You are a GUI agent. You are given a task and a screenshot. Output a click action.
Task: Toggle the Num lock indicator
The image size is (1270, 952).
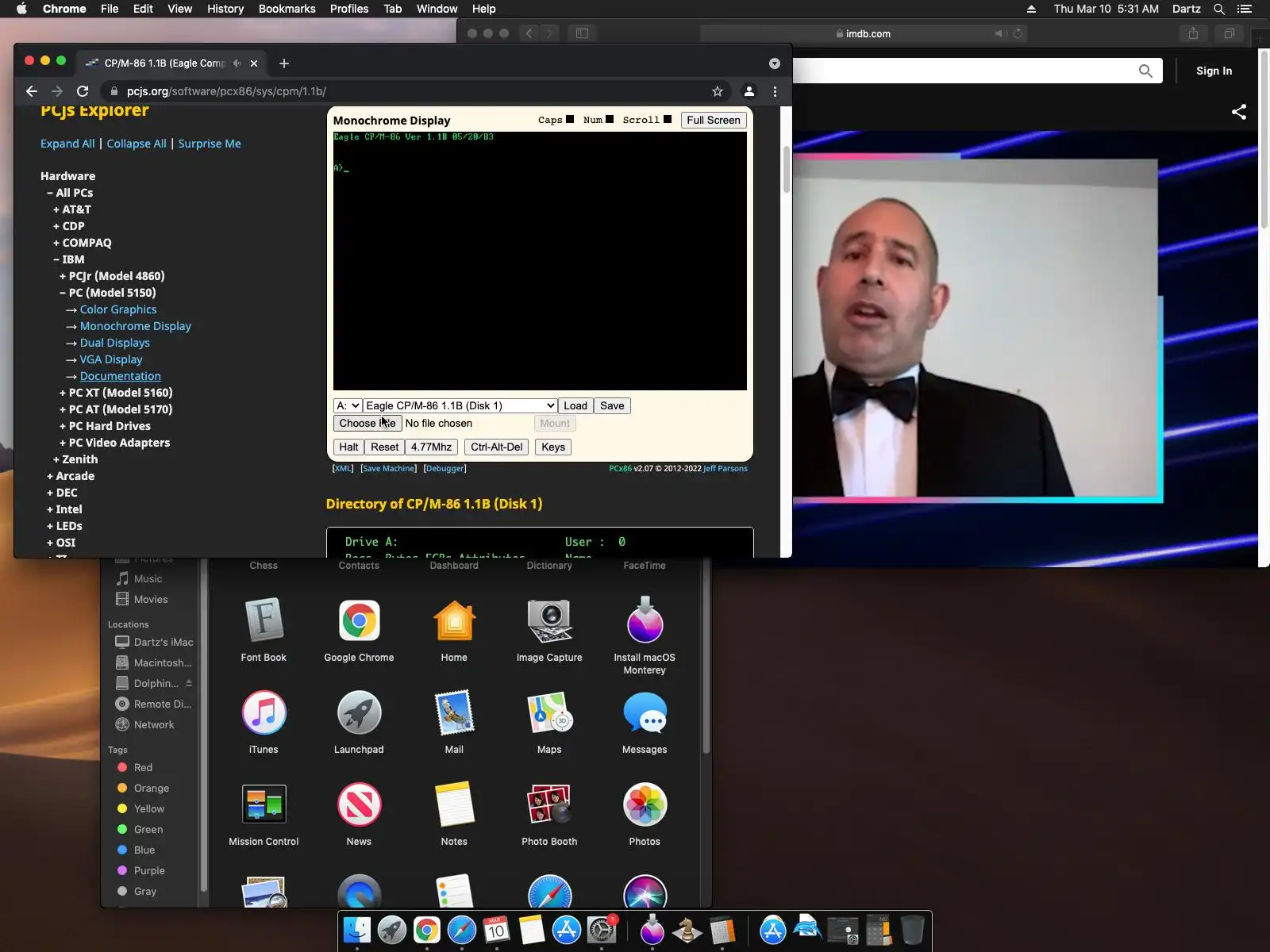click(x=610, y=120)
